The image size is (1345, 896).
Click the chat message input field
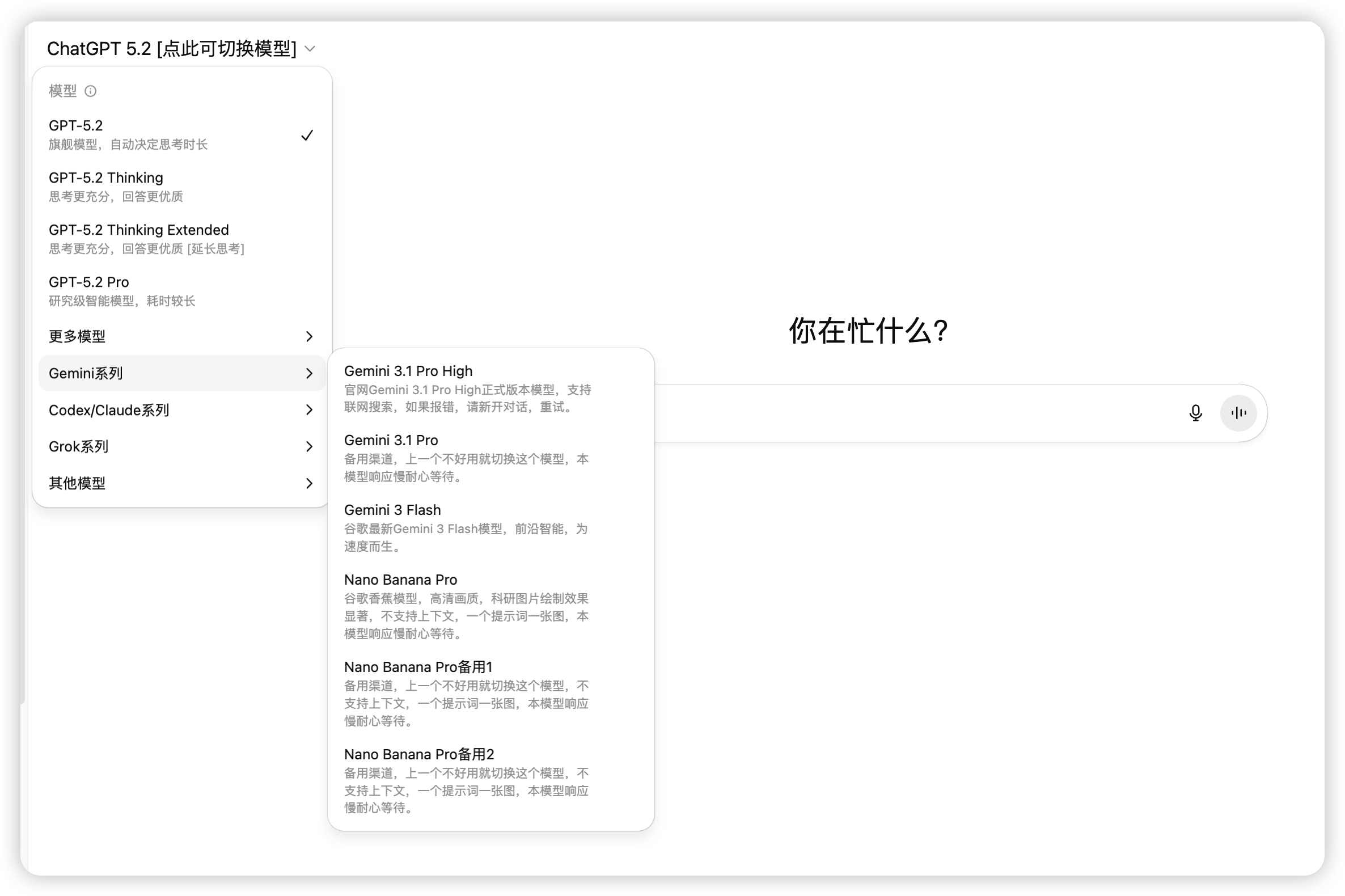click(914, 413)
